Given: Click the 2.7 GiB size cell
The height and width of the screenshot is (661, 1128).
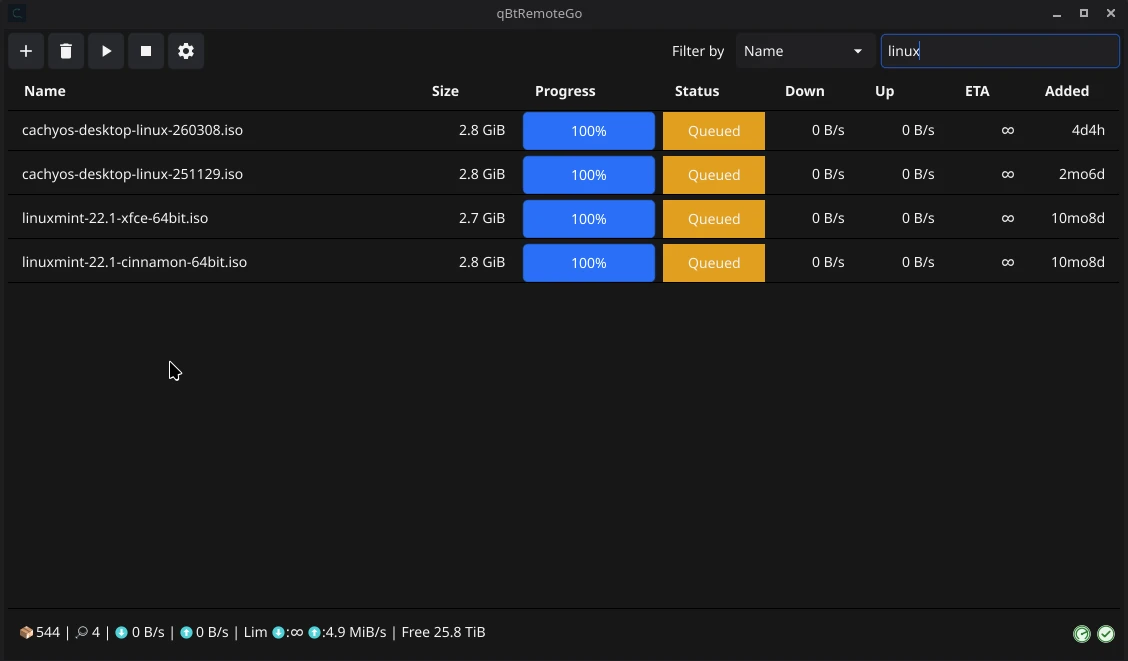Looking at the screenshot, I should pos(482,218).
